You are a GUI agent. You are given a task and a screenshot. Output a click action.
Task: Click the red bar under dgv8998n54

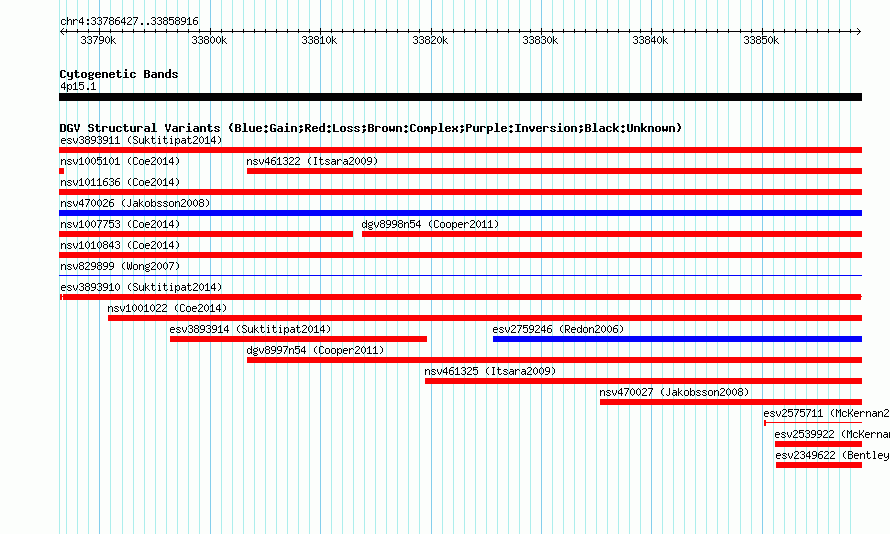(612, 234)
